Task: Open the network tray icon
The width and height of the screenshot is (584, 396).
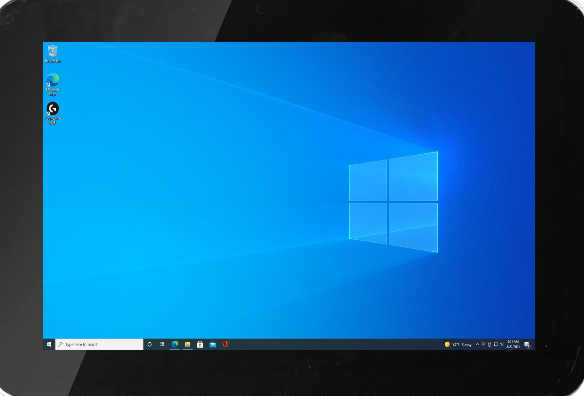Action: coord(496,344)
